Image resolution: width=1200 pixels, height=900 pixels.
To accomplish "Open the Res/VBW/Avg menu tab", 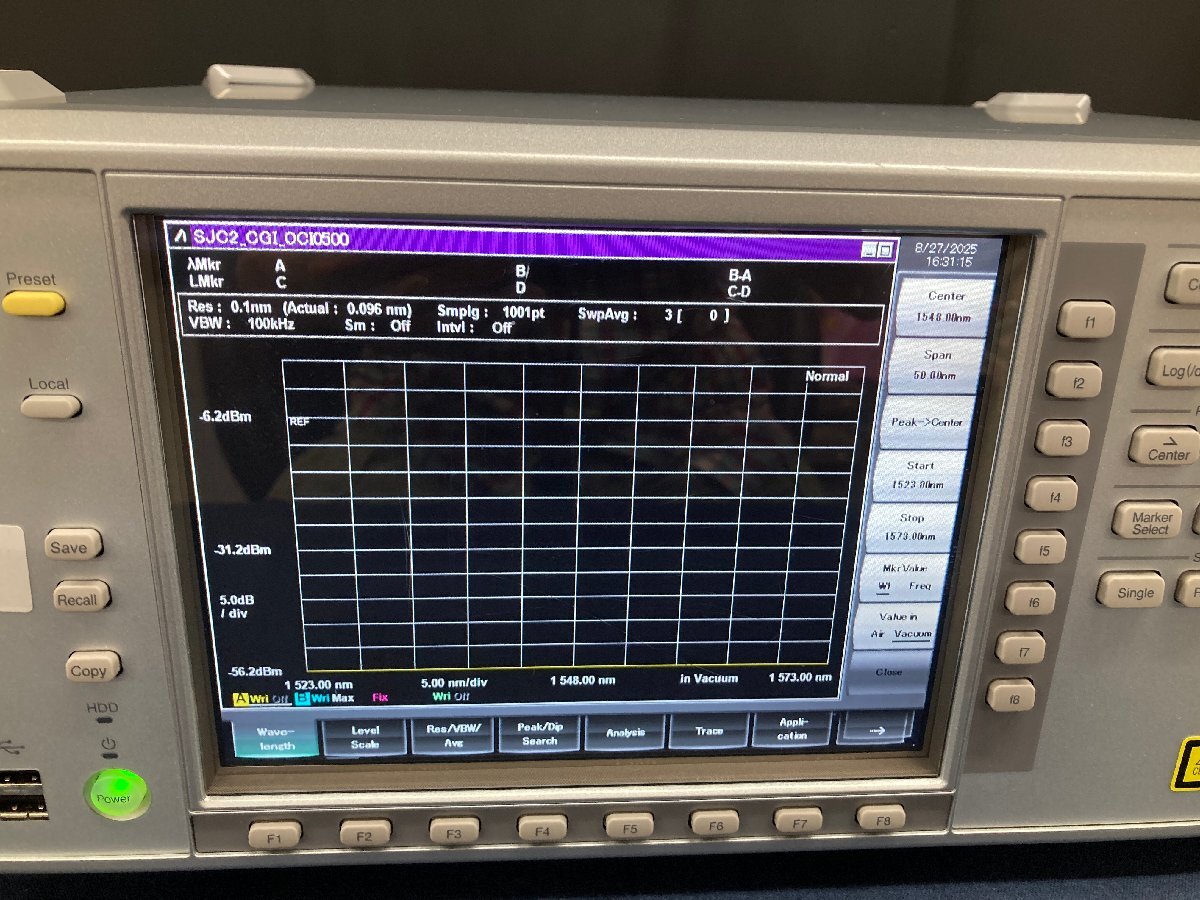I will point(453,735).
